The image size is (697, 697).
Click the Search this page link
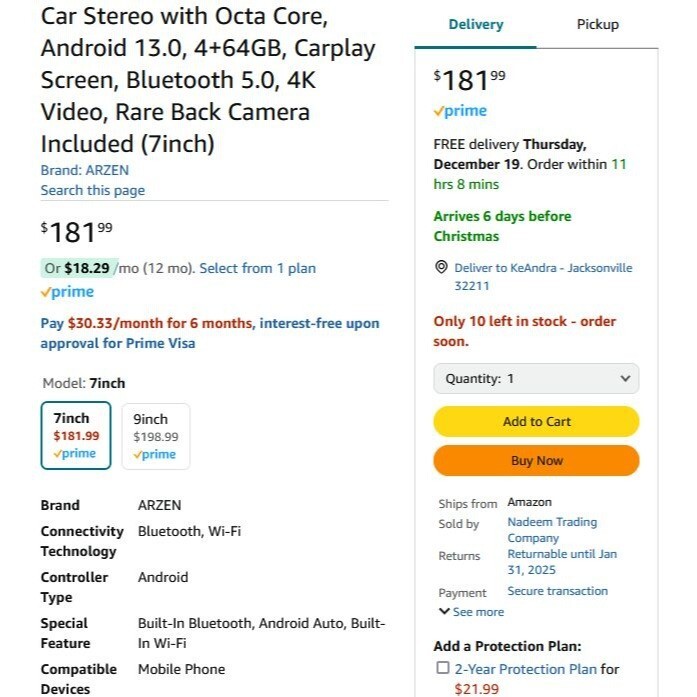[92, 190]
